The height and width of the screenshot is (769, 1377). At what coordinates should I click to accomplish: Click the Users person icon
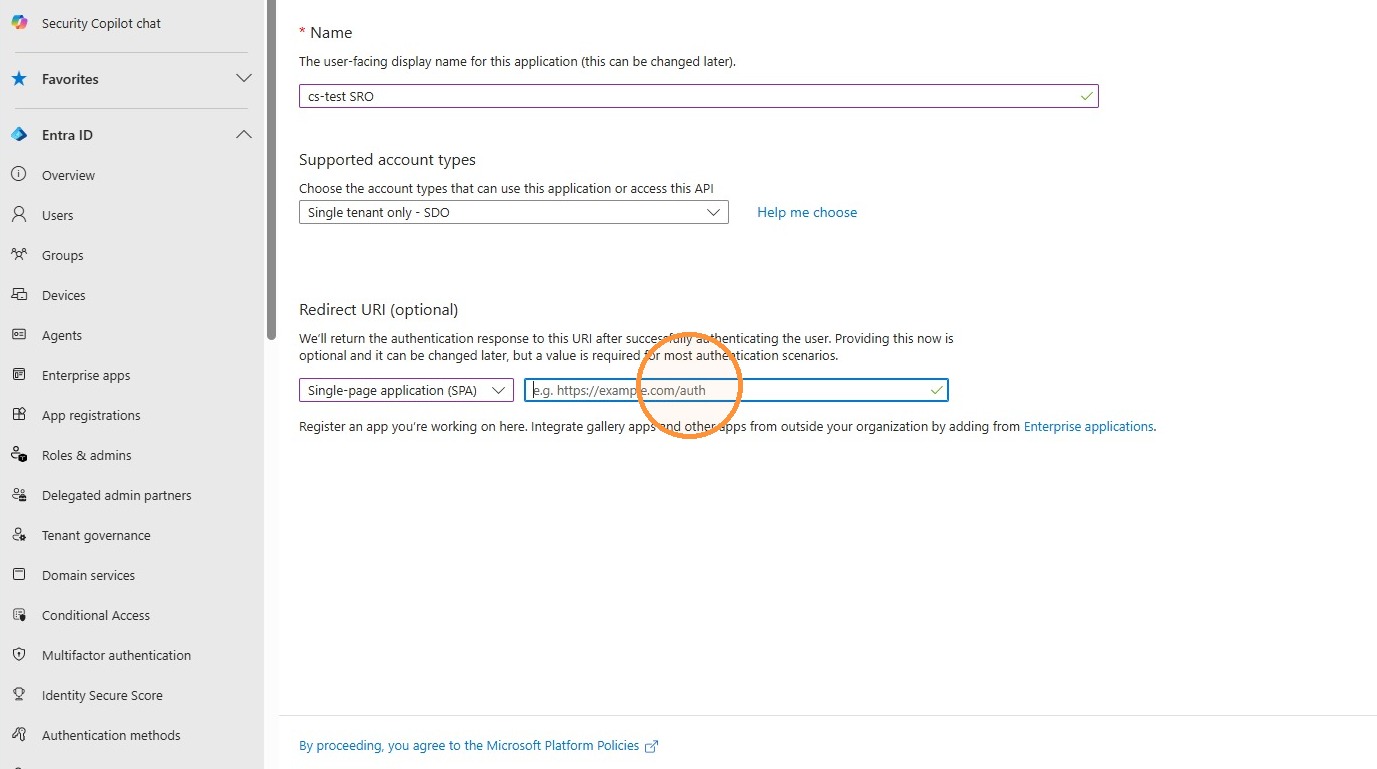coord(19,215)
